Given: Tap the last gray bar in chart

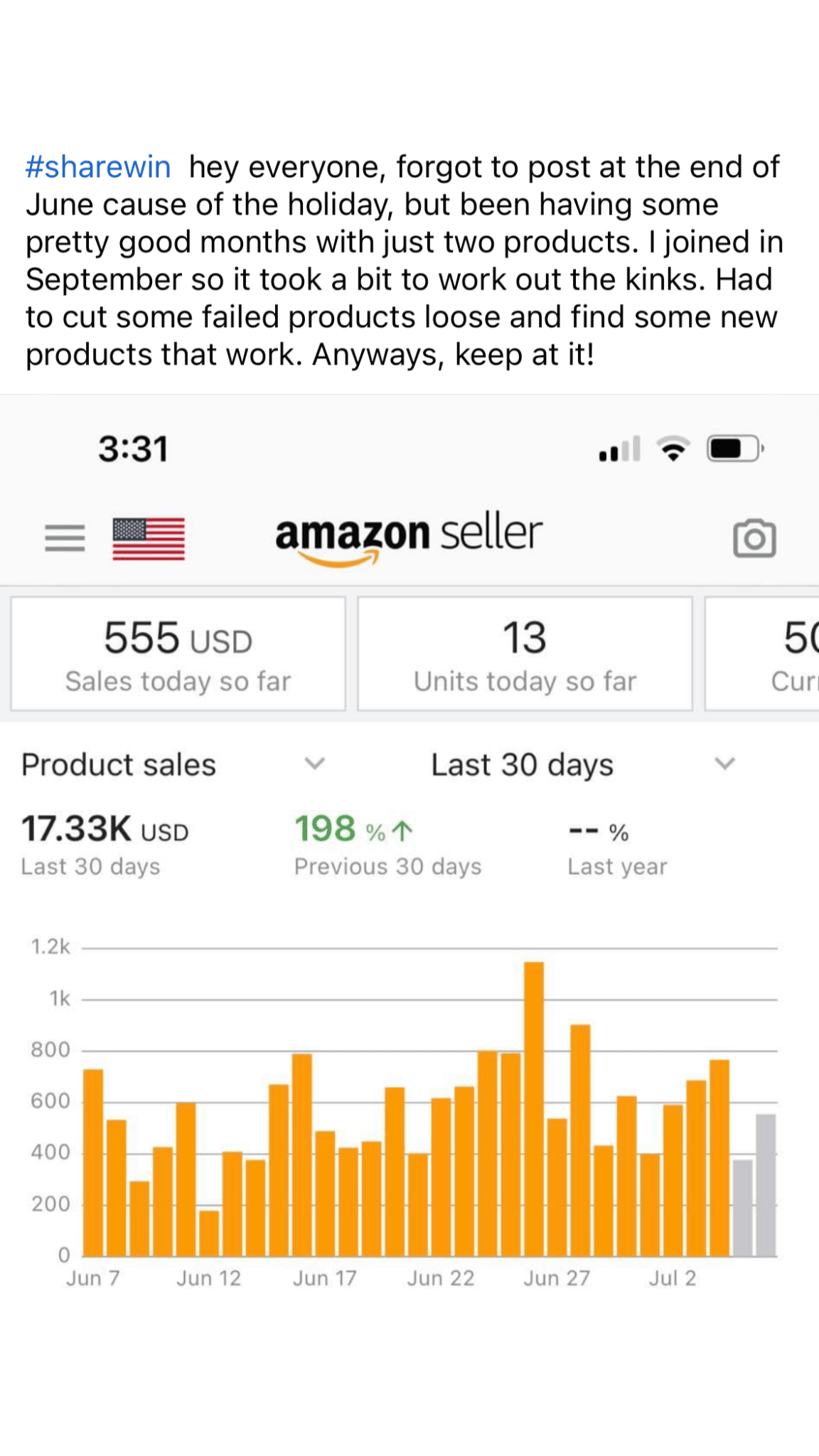Looking at the screenshot, I should pos(766,1185).
